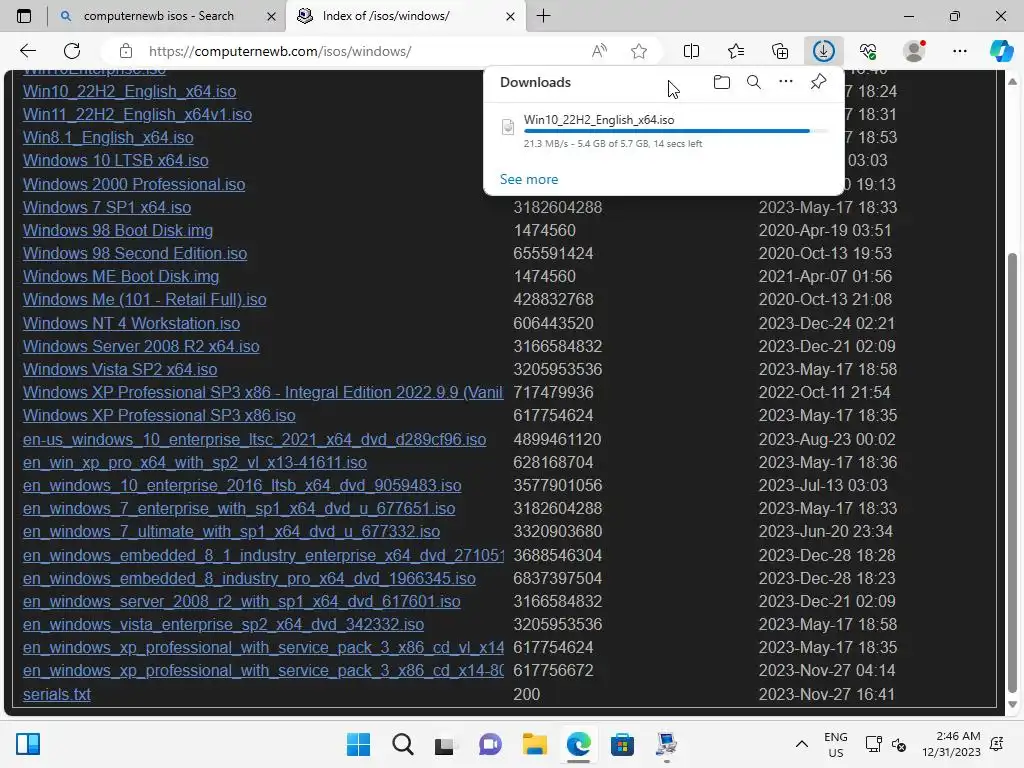Viewport: 1024px width, 768px height.
Task: Open Windows Server 2008 R2 x64.iso link
Action: pos(141,346)
